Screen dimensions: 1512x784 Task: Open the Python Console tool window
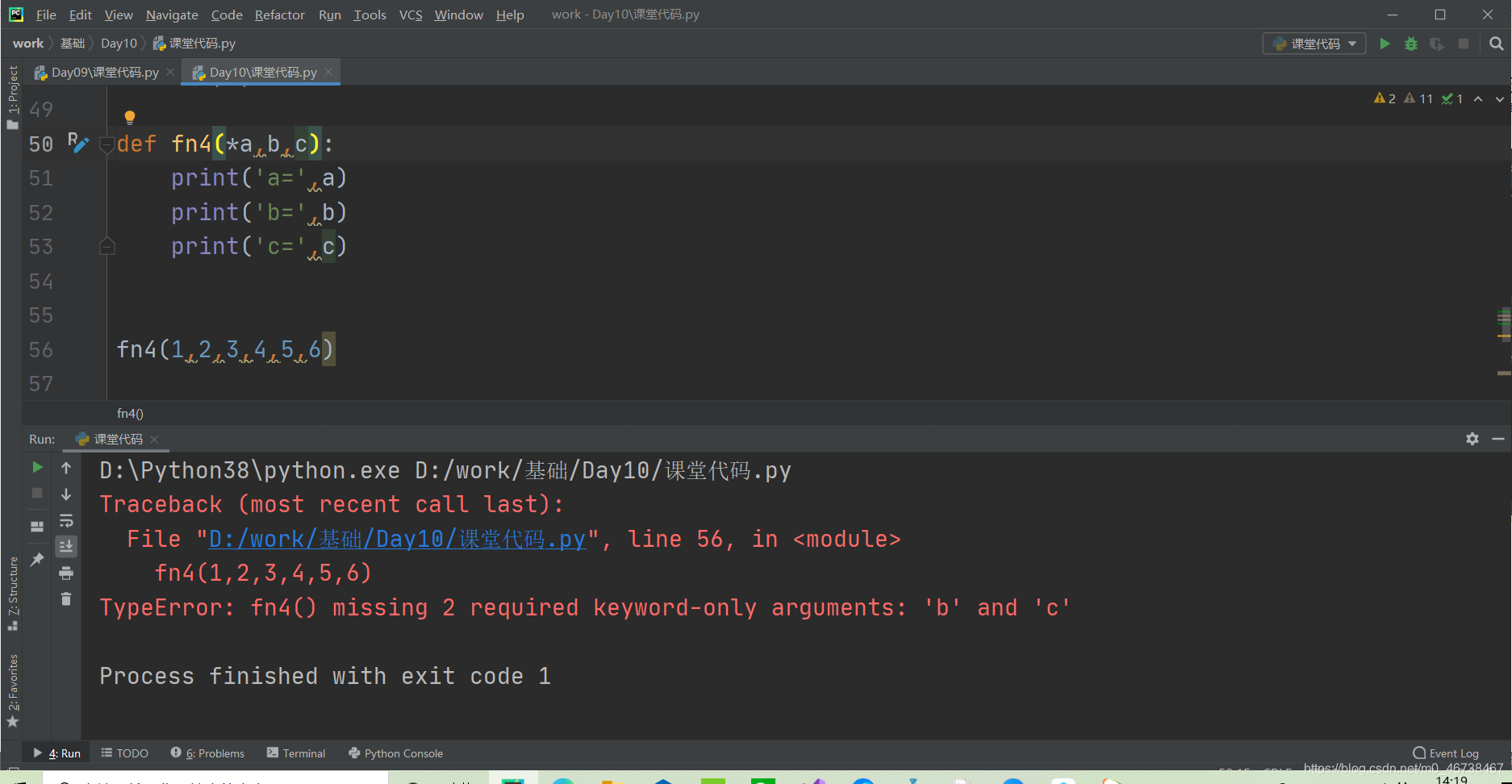[396, 753]
